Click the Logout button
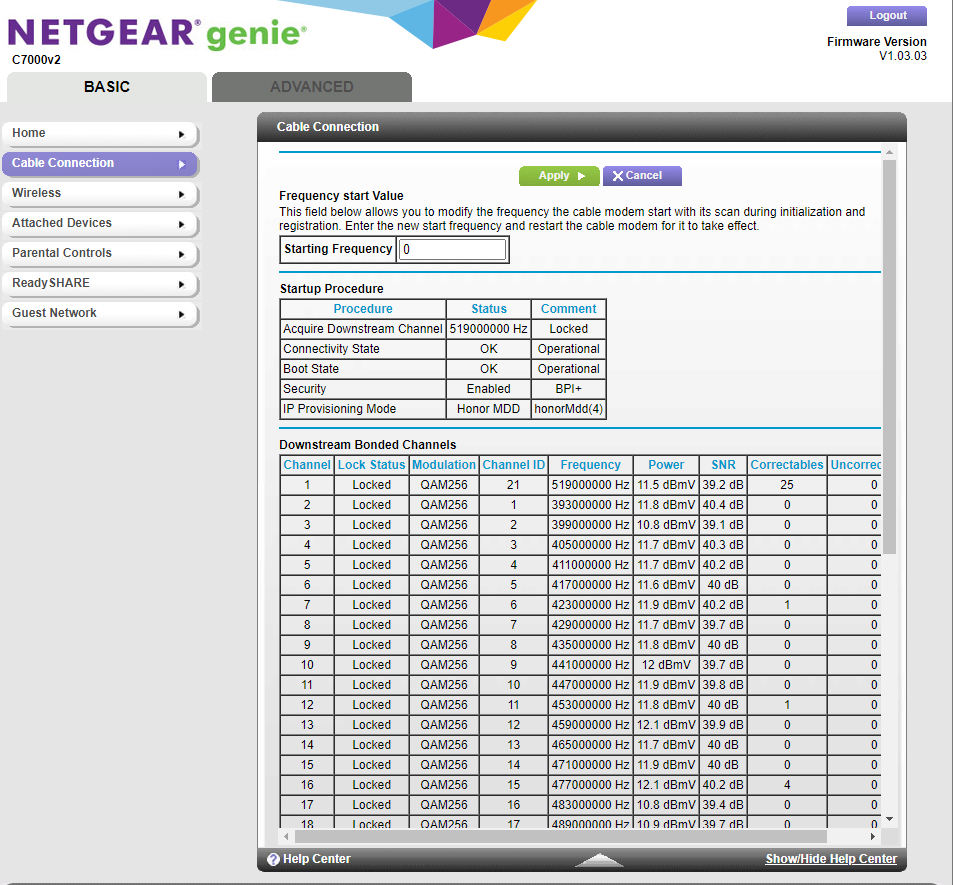 [x=886, y=15]
